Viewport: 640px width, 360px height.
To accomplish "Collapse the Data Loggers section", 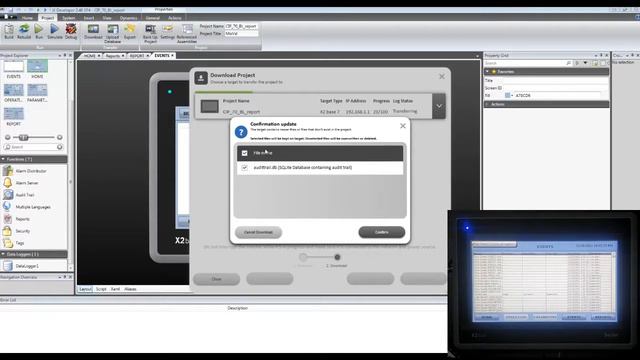I will (x=3, y=254).
